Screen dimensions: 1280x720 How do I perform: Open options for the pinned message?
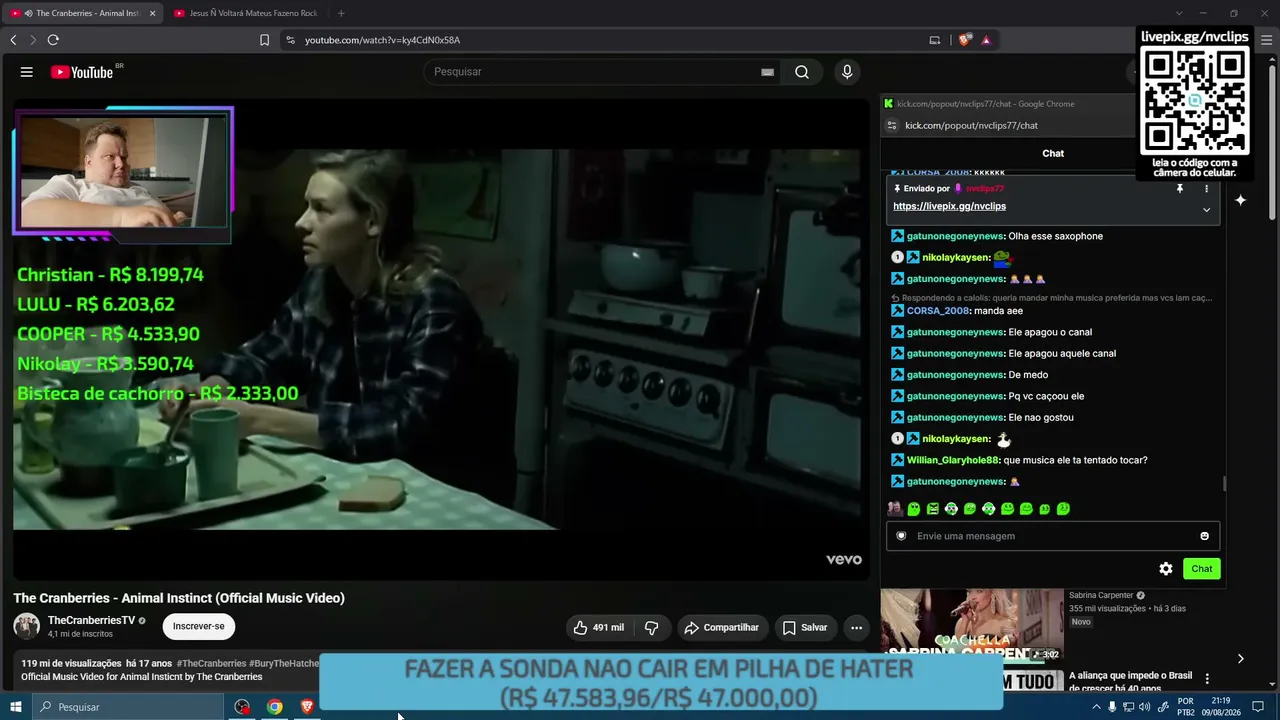click(x=1206, y=189)
